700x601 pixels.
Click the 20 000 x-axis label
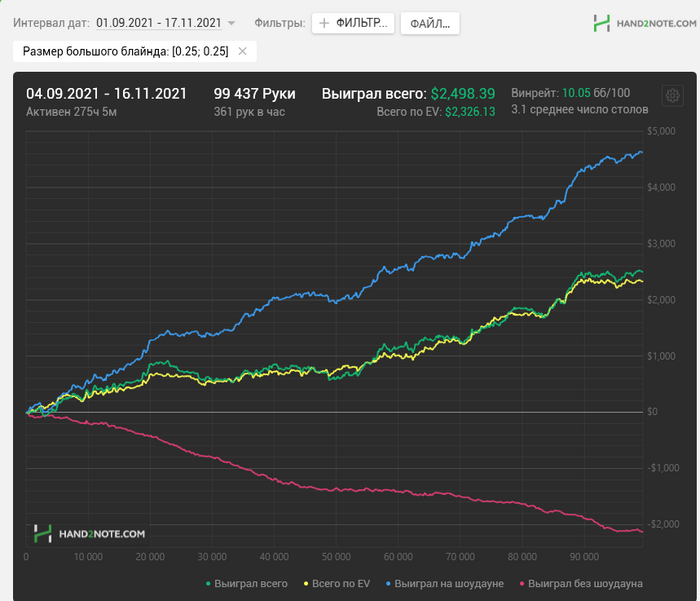click(150, 557)
